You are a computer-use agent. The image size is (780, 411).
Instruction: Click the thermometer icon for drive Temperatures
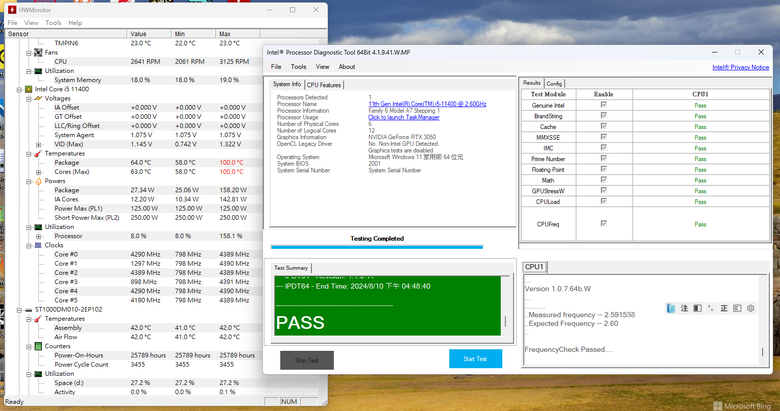point(38,319)
